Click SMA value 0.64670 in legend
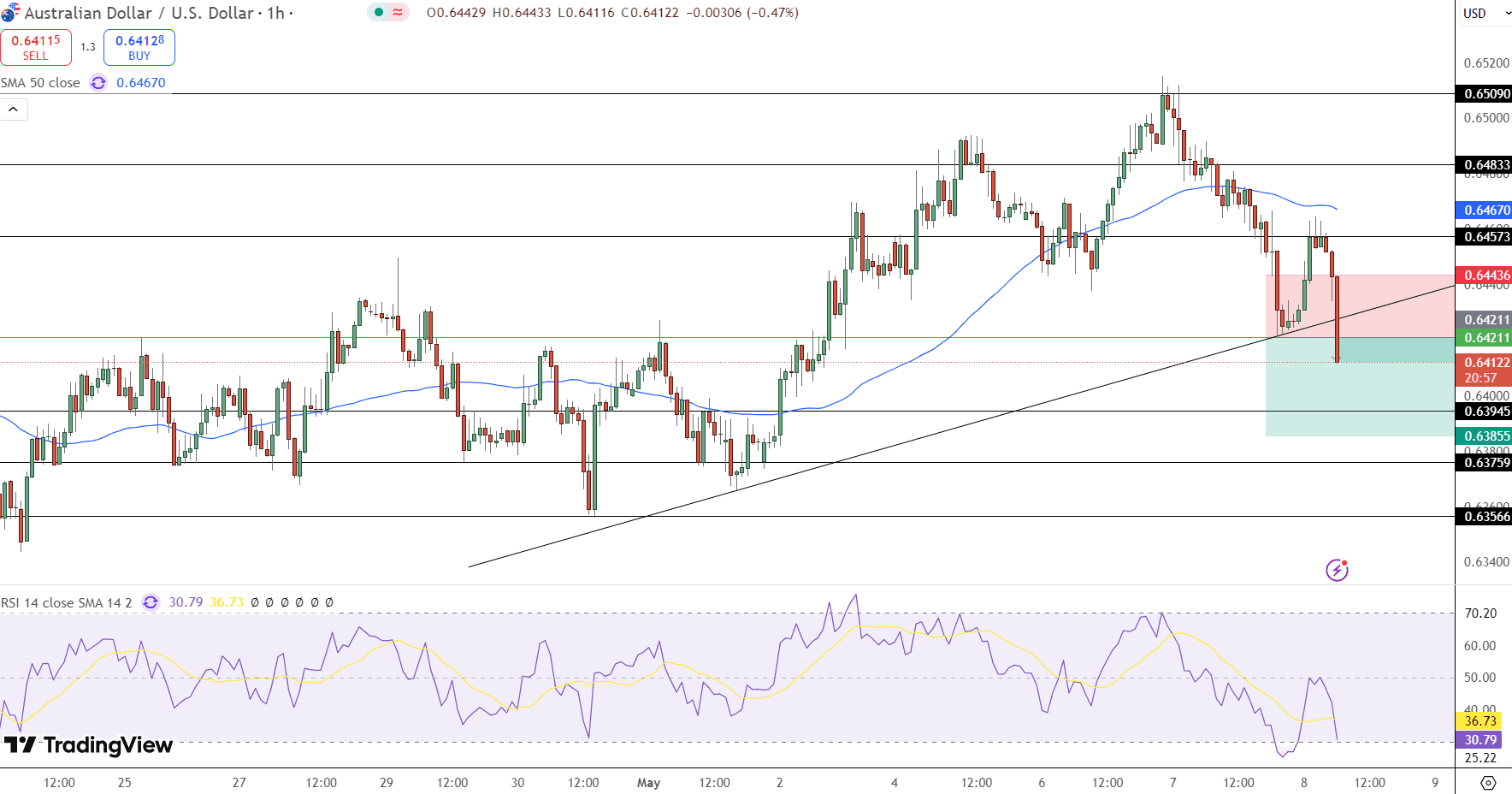This screenshot has height=794, width=1512. tap(141, 83)
